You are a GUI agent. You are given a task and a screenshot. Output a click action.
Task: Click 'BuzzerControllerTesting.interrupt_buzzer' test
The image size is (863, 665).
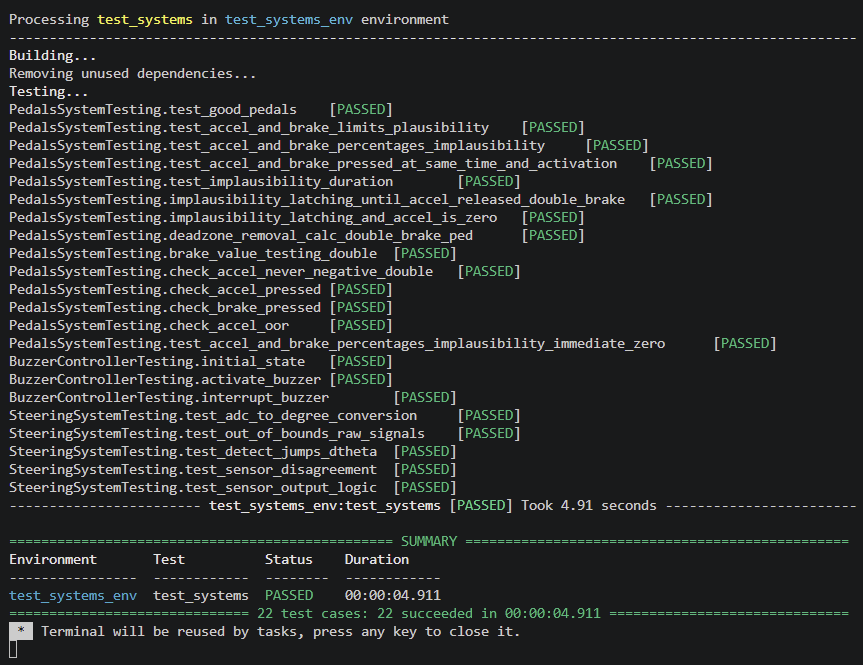coord(169,398)
